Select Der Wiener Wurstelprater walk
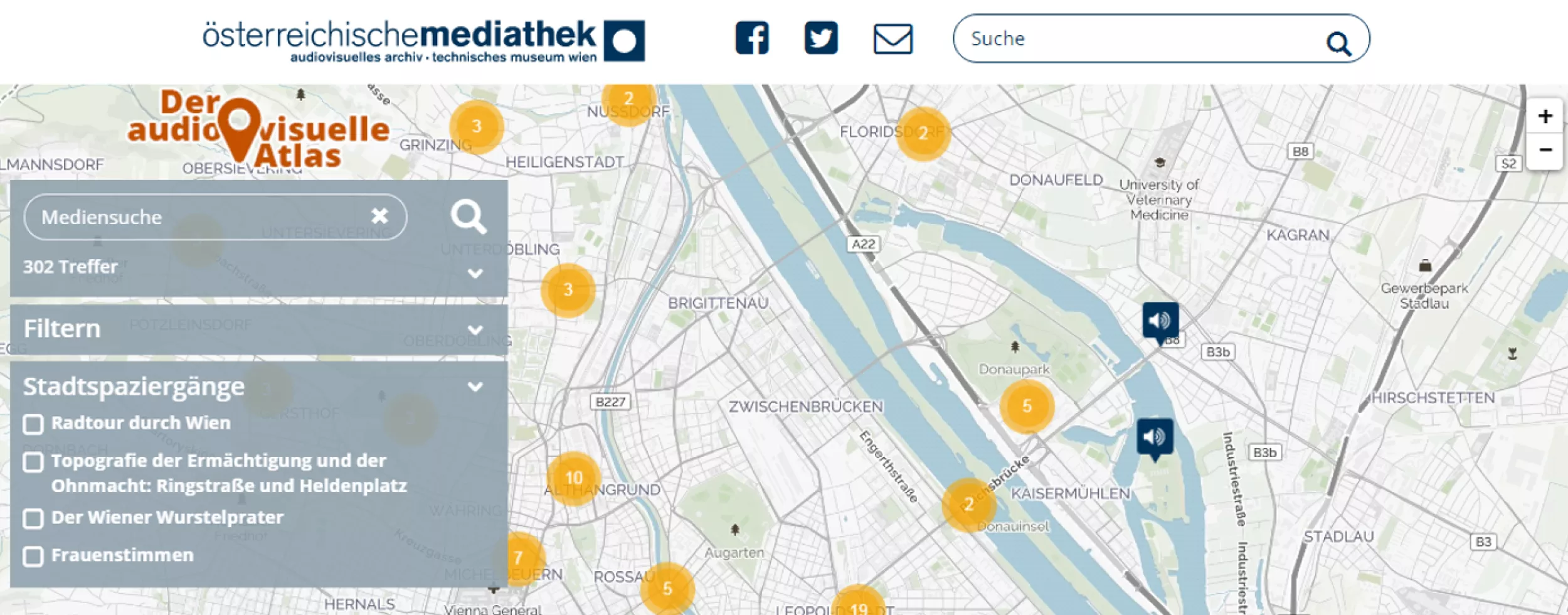 tap(32, 516)
